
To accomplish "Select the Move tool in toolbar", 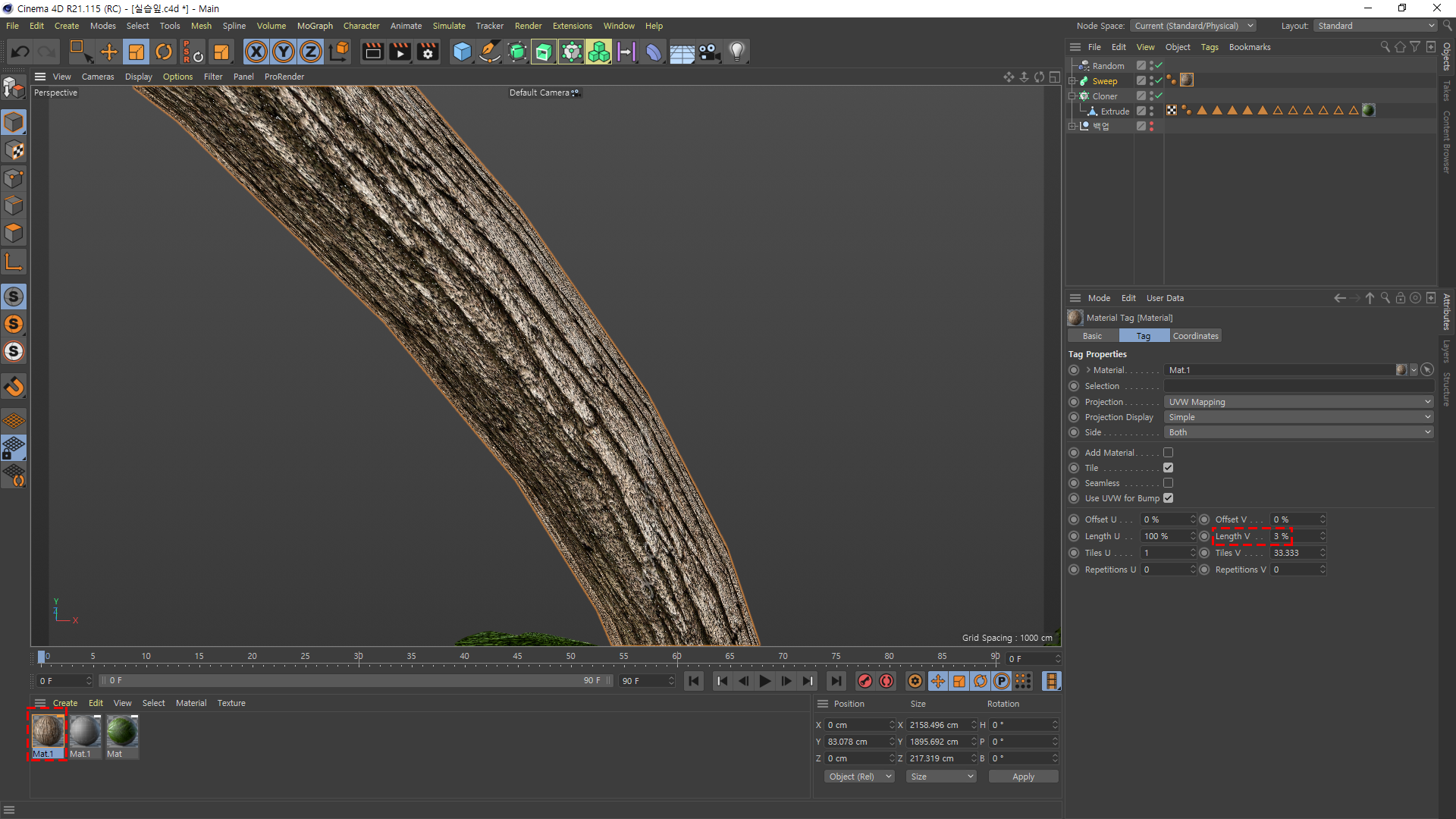I will coord(109,52).
